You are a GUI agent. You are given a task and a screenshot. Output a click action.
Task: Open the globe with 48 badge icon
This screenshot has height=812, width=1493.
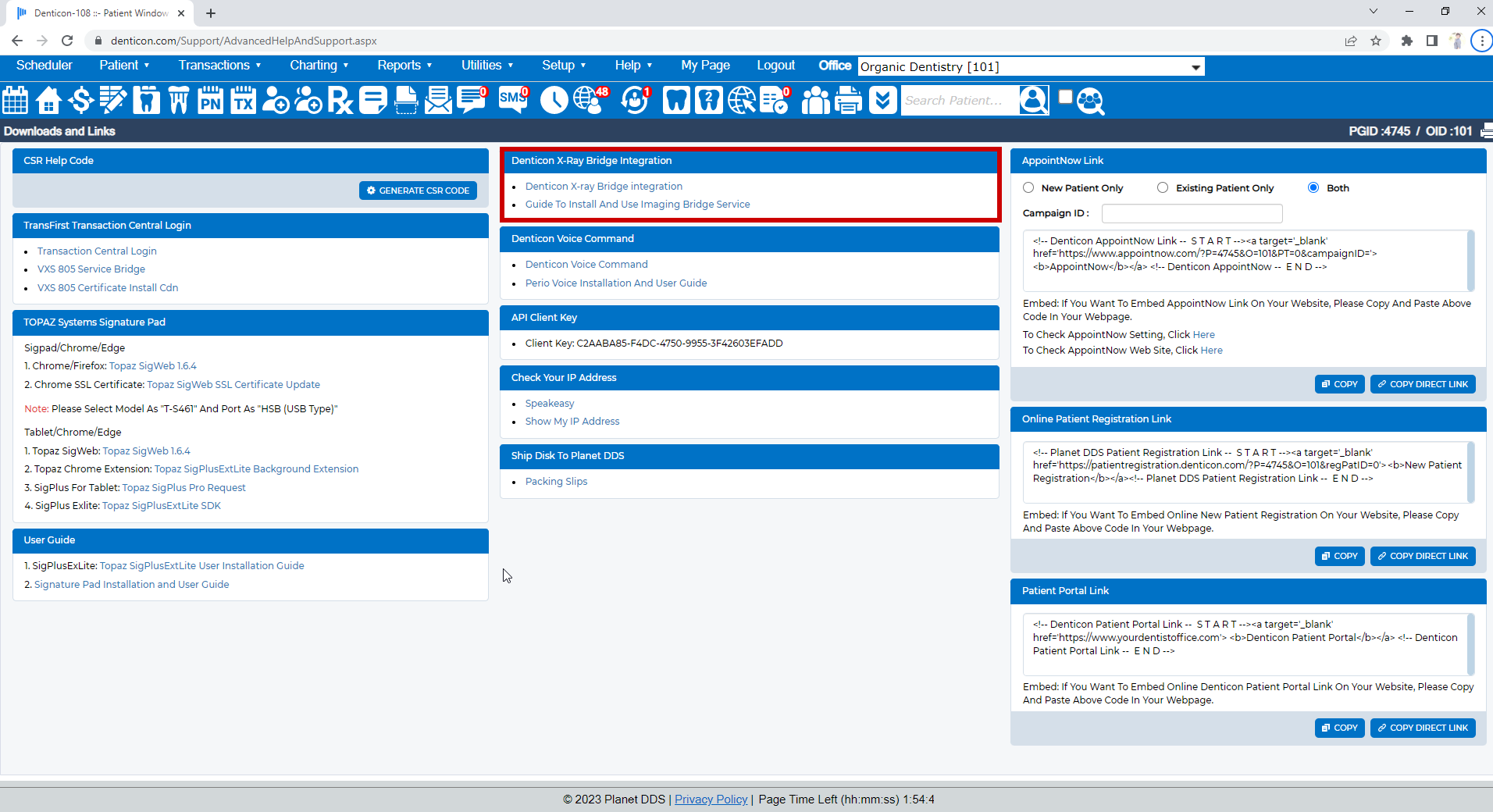click(x=590, y=100)
